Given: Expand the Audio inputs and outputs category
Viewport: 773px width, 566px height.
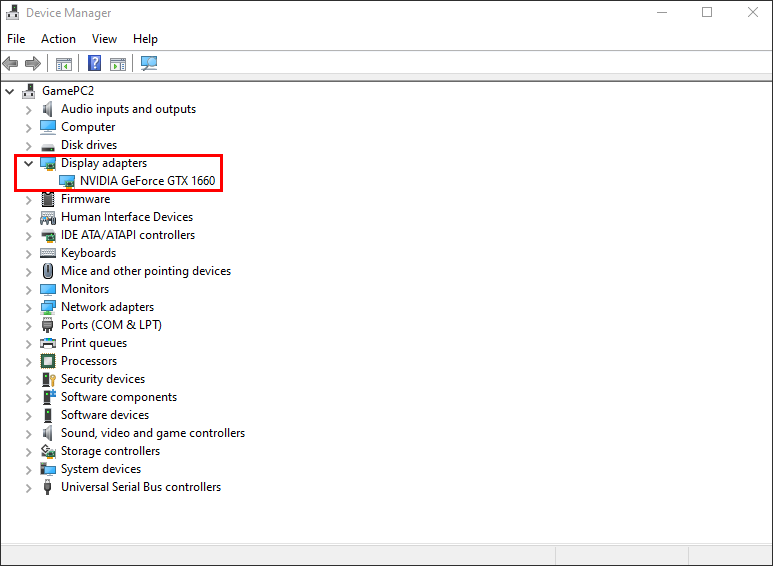Looking at the screenshot, I should (x=29, y=109).
